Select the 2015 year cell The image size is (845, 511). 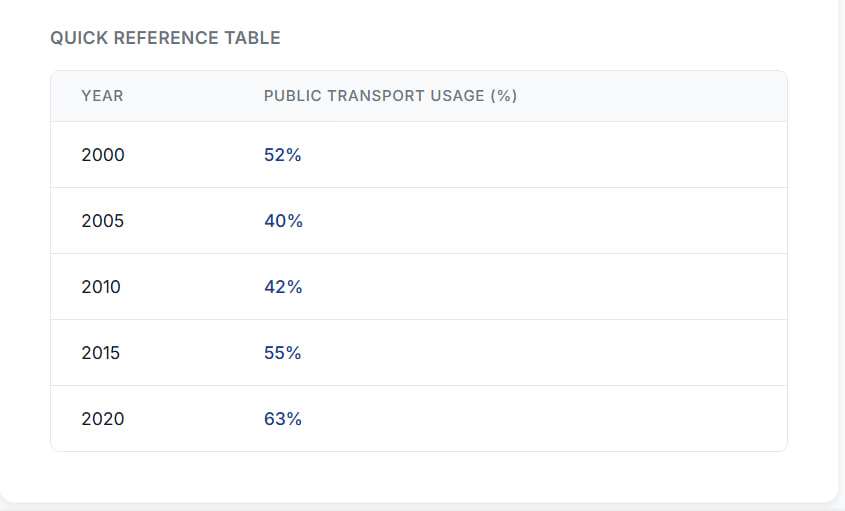point(101,353)
